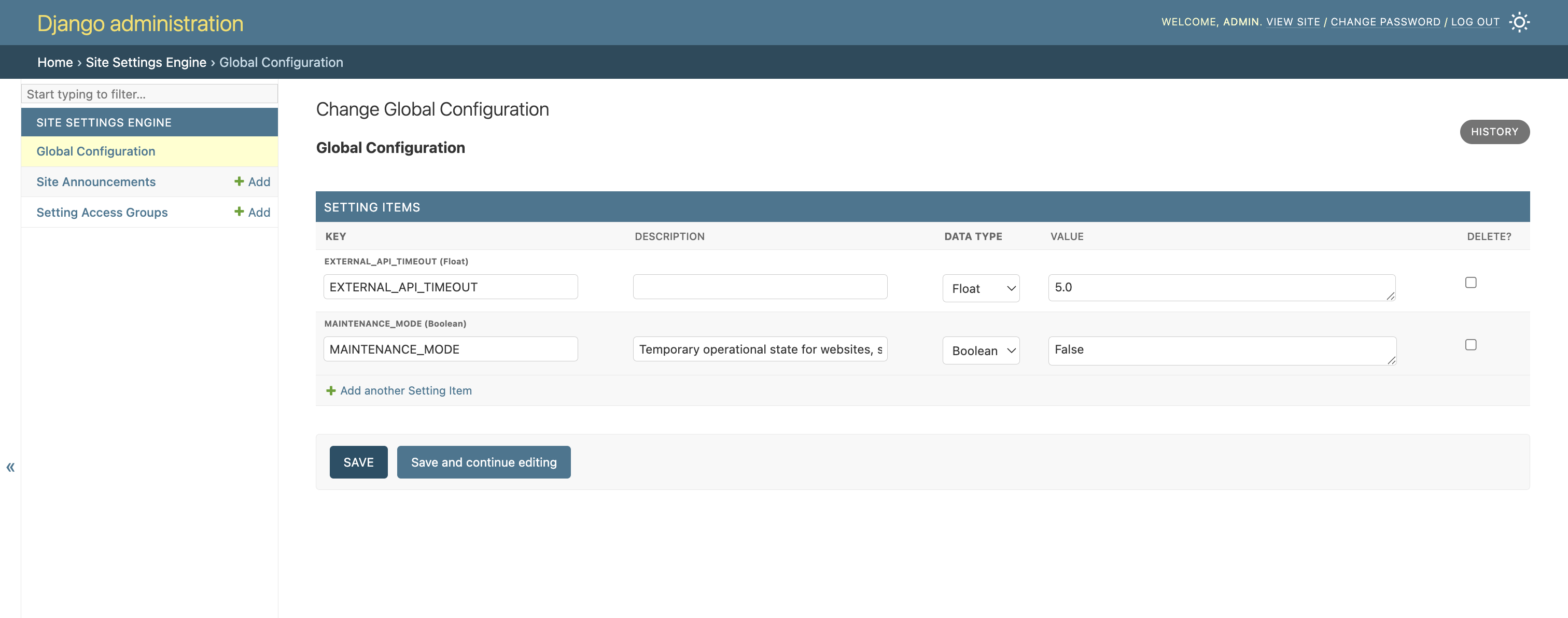Open the Django administration title link
Image resolution: width=1568 pixels, height=618 pixels.
coord(140,23)
